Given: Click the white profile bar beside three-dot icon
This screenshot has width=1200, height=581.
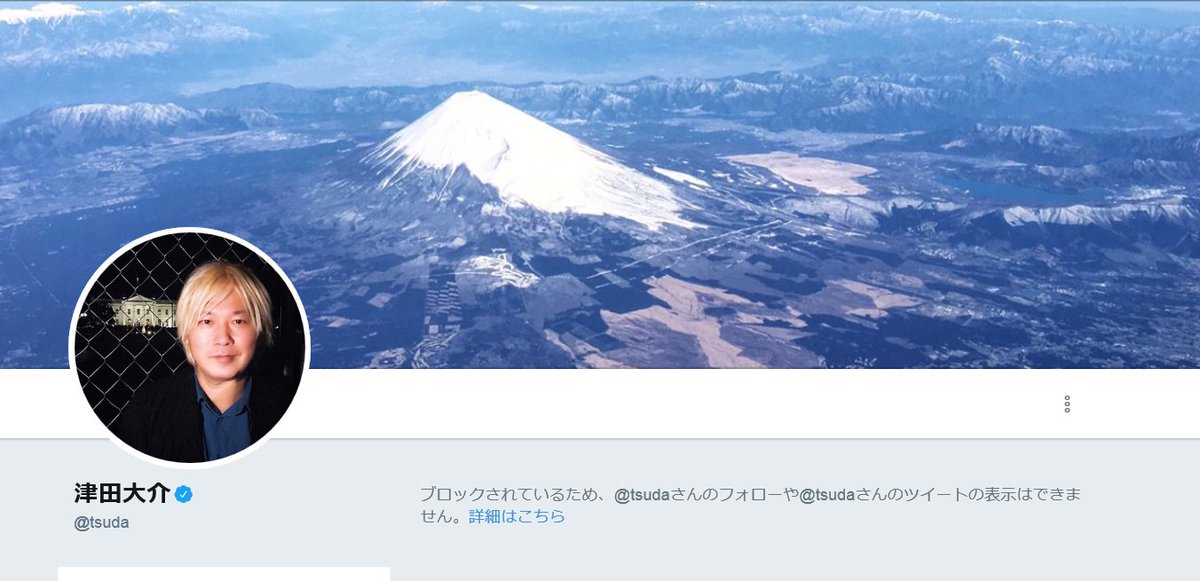Looking at the screenshot, I should (680, 404).
